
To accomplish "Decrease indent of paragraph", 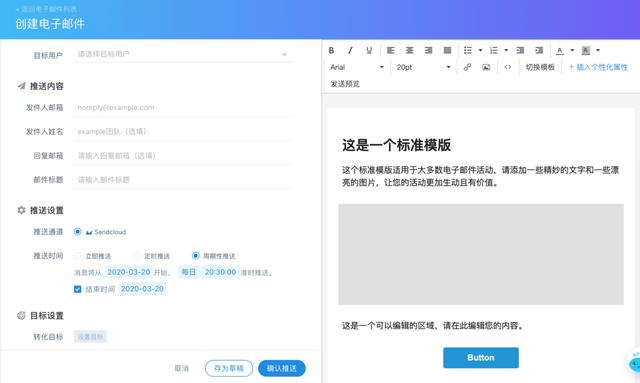I will tap(520, 50).
